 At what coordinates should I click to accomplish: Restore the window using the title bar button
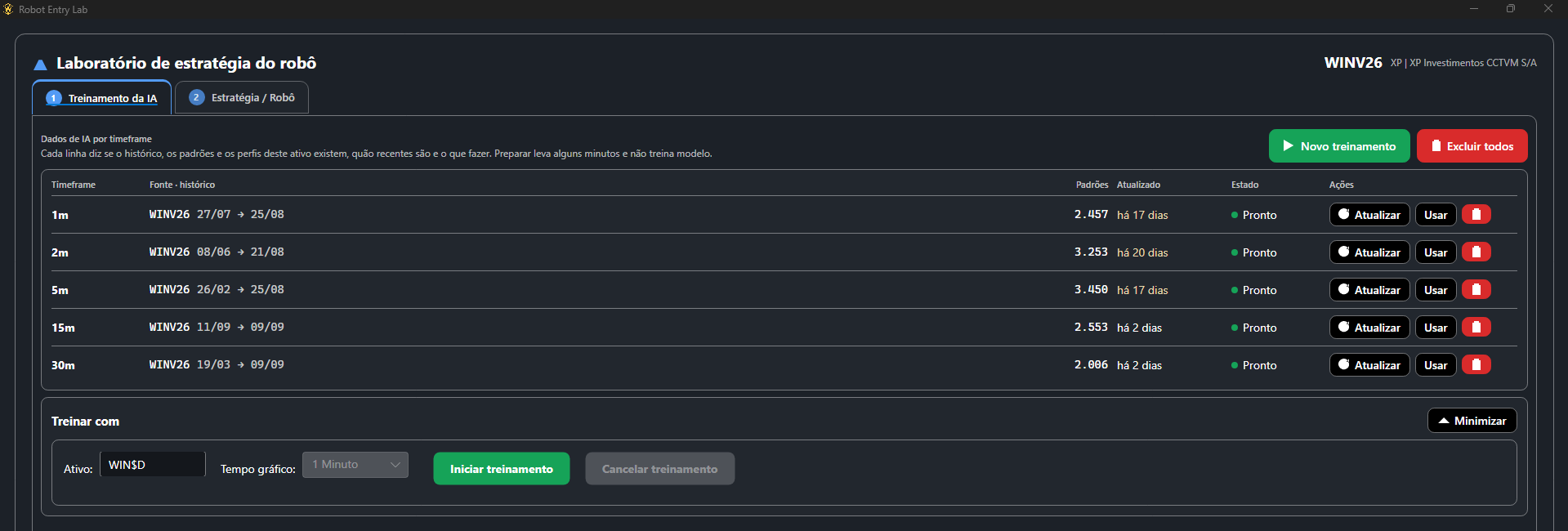point(1511,9)
